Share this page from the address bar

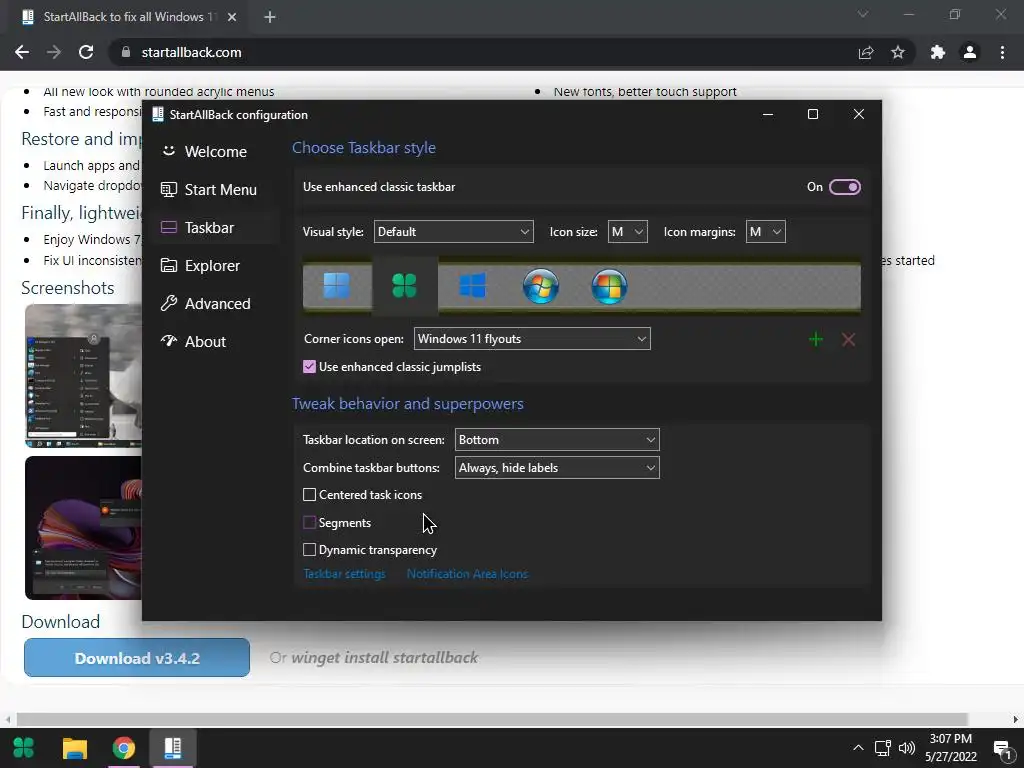tap(866, 52)
